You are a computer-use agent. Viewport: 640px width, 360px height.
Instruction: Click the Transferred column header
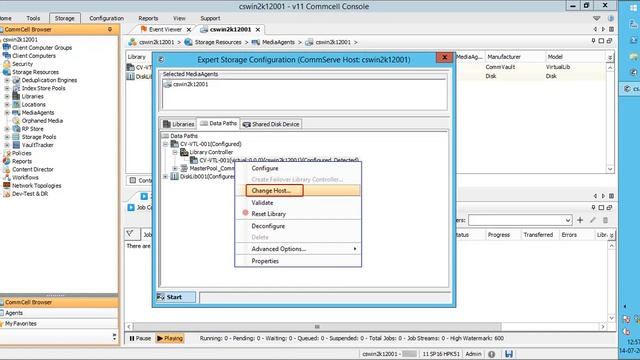pos(538,235)
